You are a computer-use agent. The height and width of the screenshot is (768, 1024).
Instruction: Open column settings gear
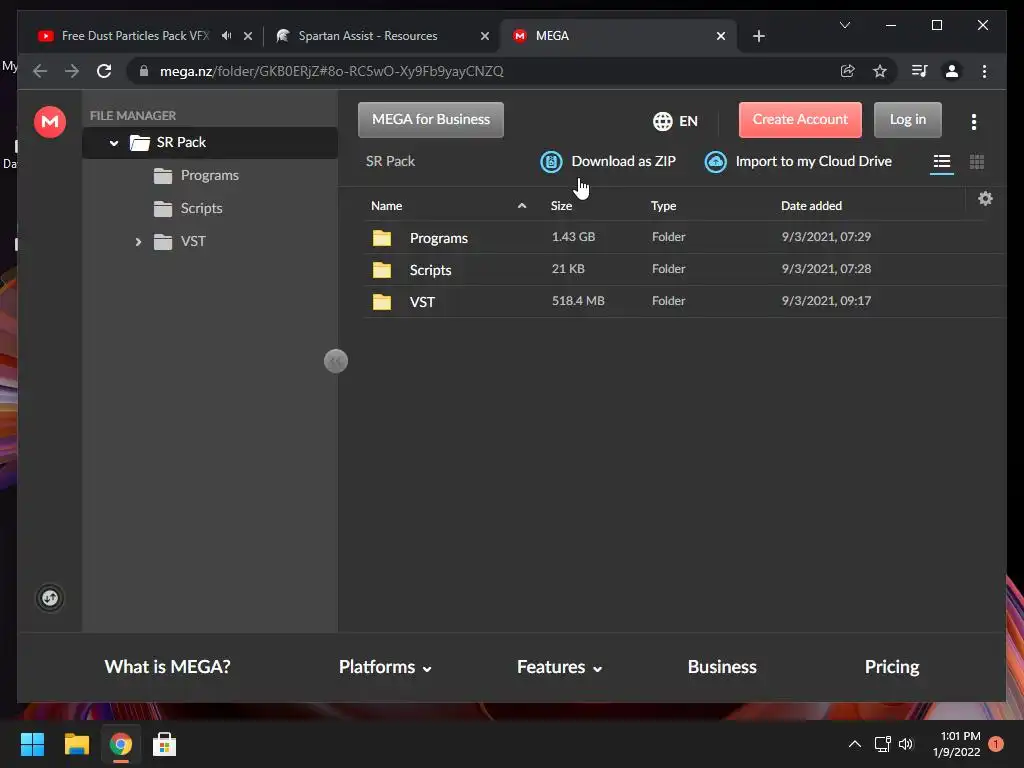(985, 199)
